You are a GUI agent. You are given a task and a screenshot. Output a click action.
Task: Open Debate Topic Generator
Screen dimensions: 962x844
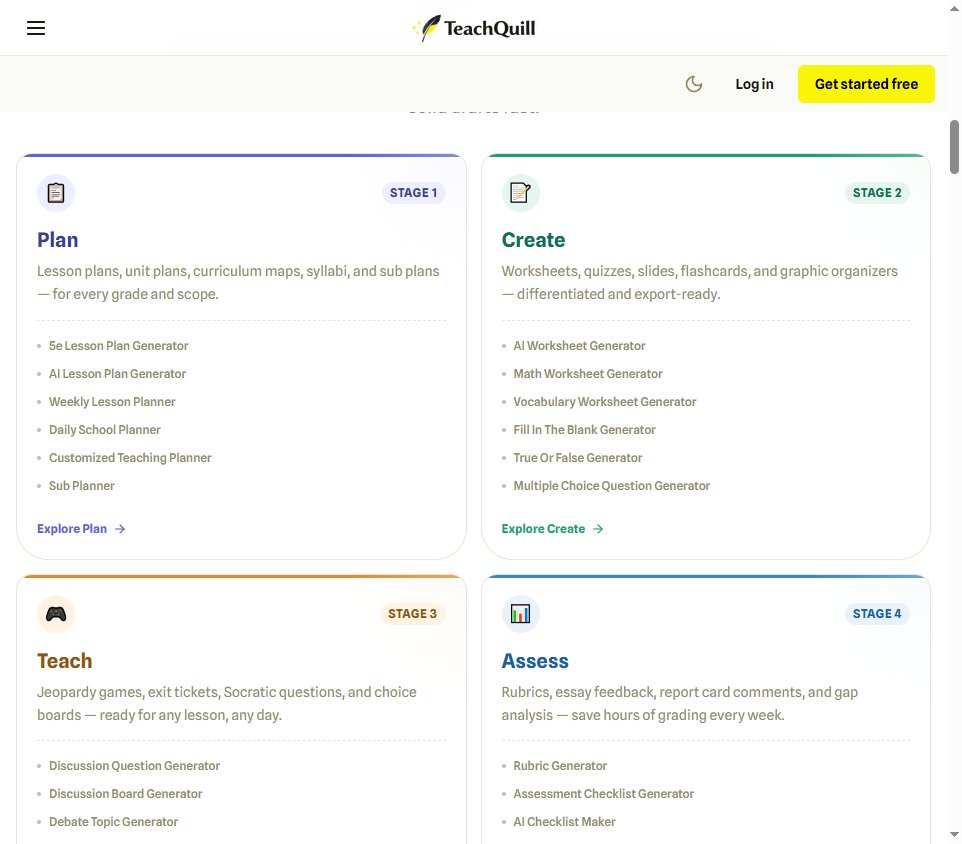(114, 822)
